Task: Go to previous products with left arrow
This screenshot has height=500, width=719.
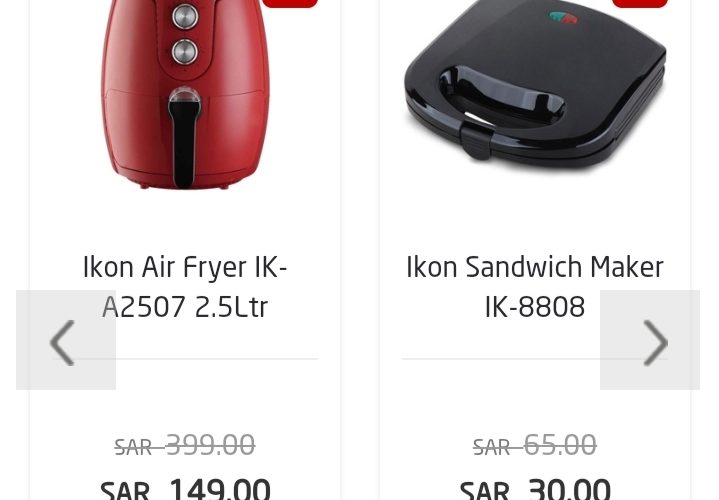Action: (x=66, y=340)
